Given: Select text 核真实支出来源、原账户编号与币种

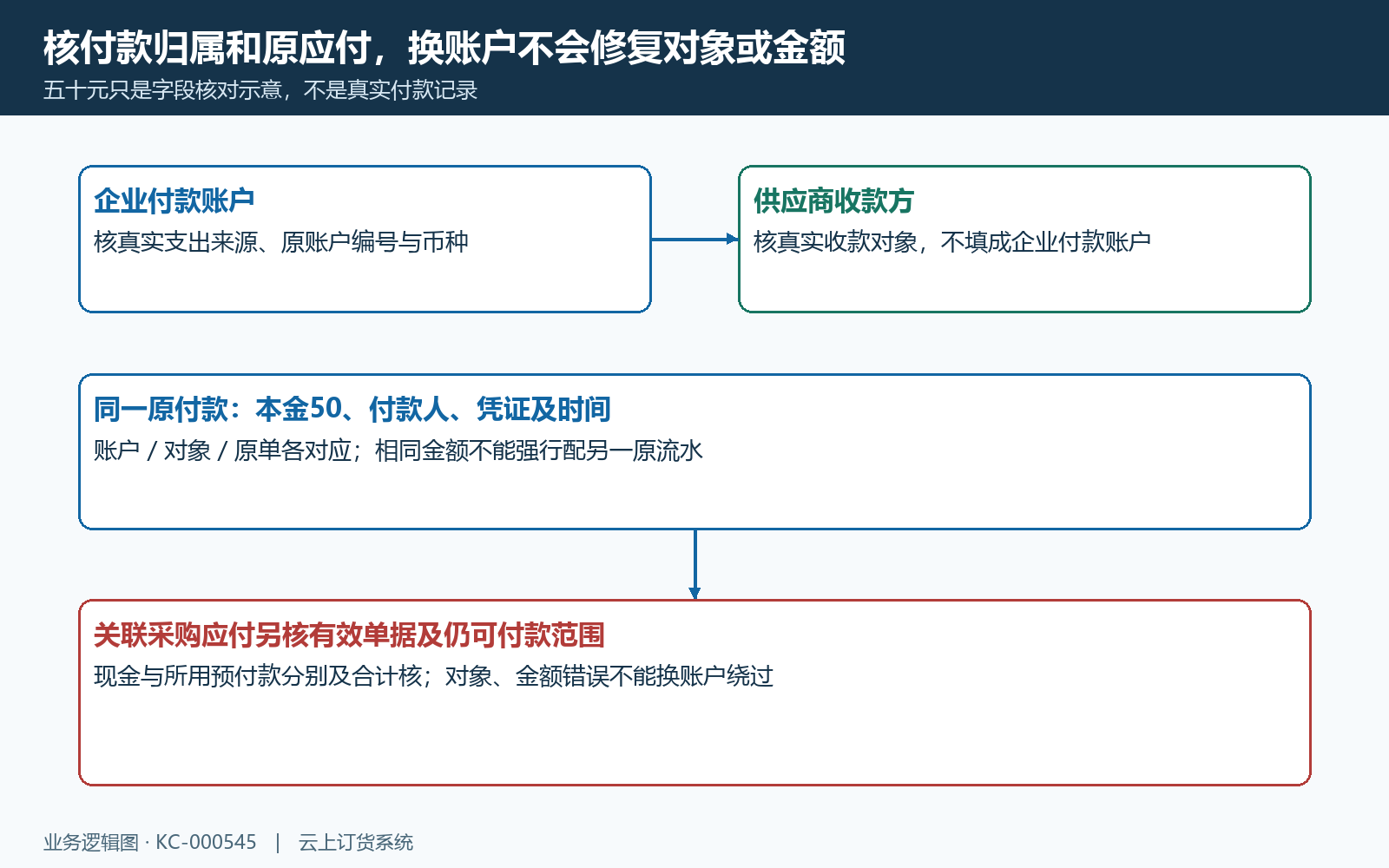Looking at the screenshot, I should coord(281,241).
